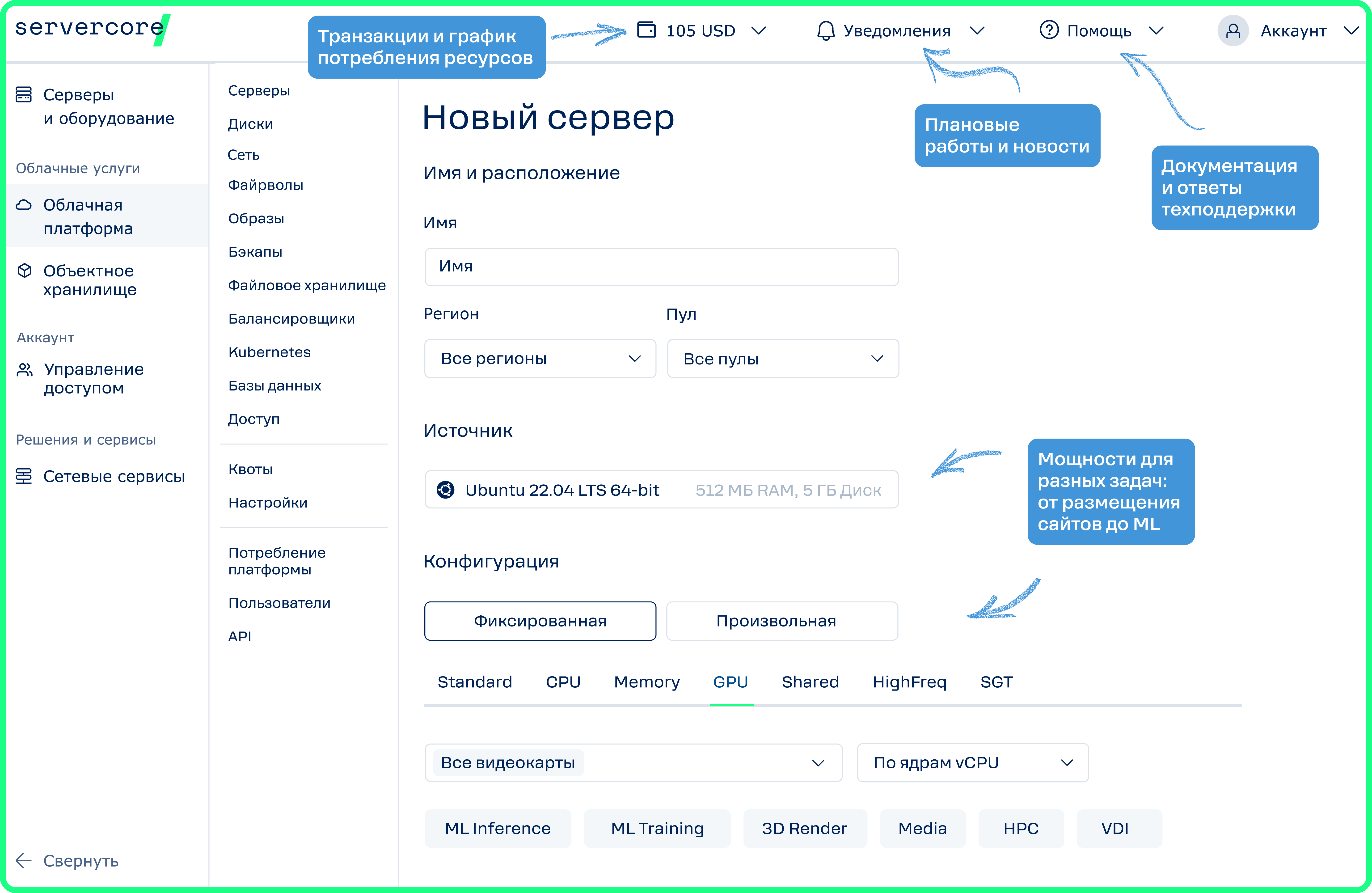Toggle the 3D Render filter chip
Viewport: 1372px width, 893px height.
click(805, 828)
